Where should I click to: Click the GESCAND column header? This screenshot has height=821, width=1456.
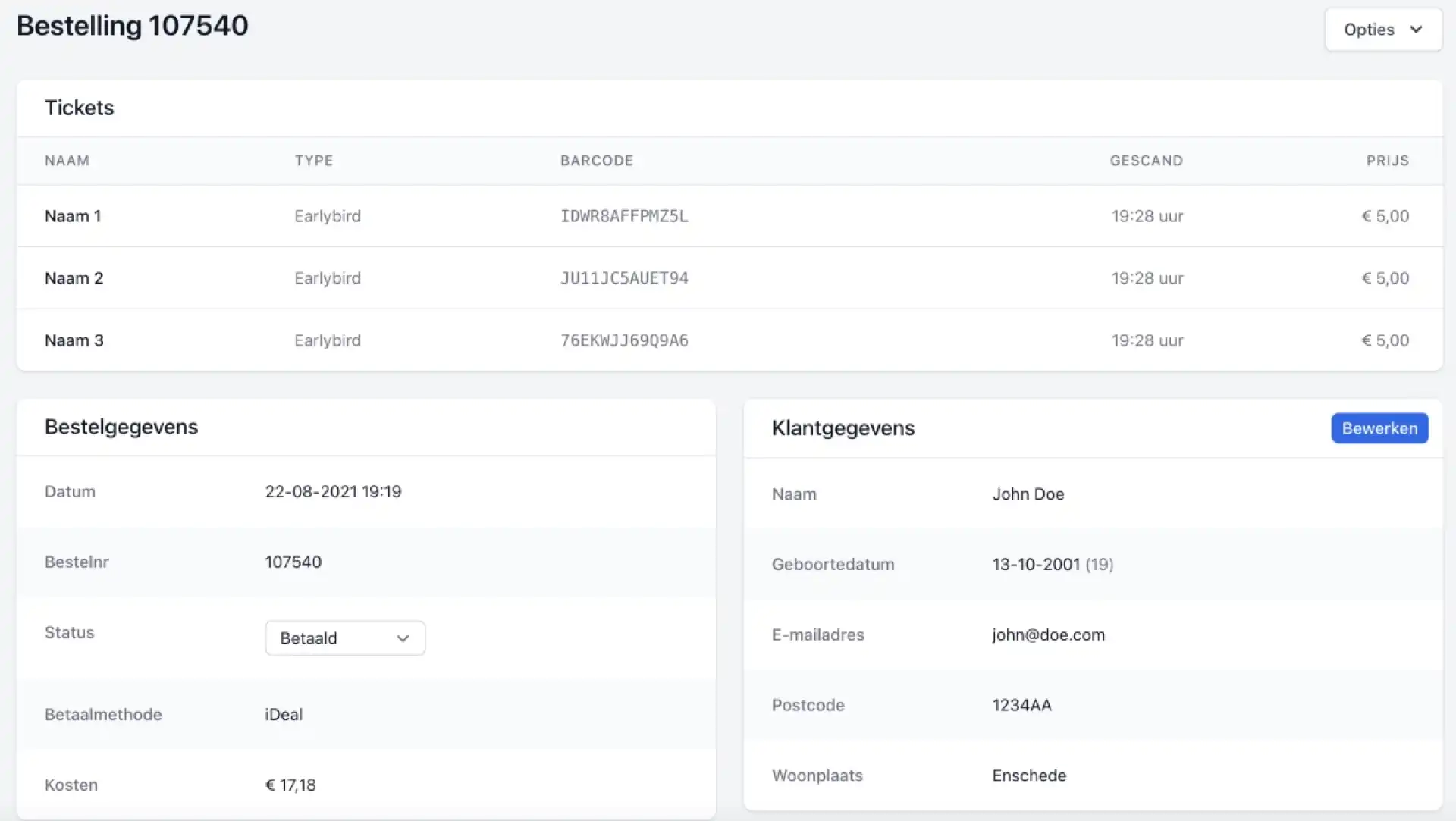coord(1146,161)
